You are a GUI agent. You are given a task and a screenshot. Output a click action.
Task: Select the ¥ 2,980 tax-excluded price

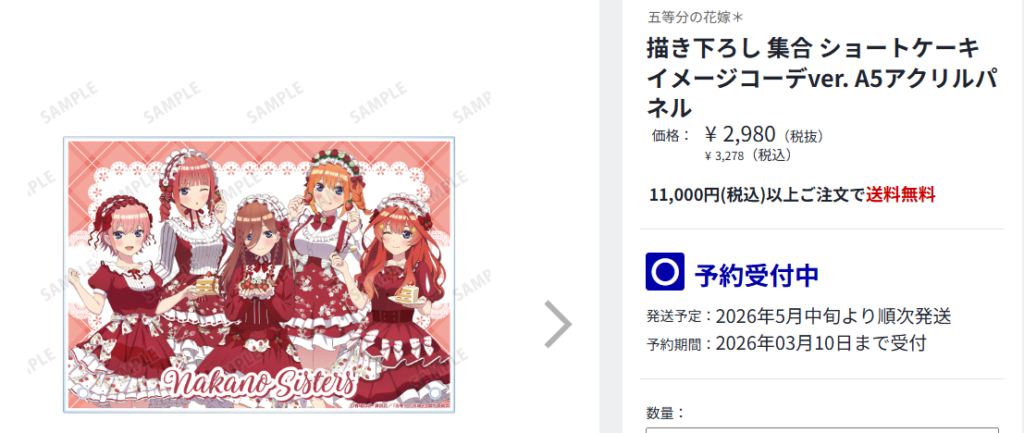click(x=740, y=135)
